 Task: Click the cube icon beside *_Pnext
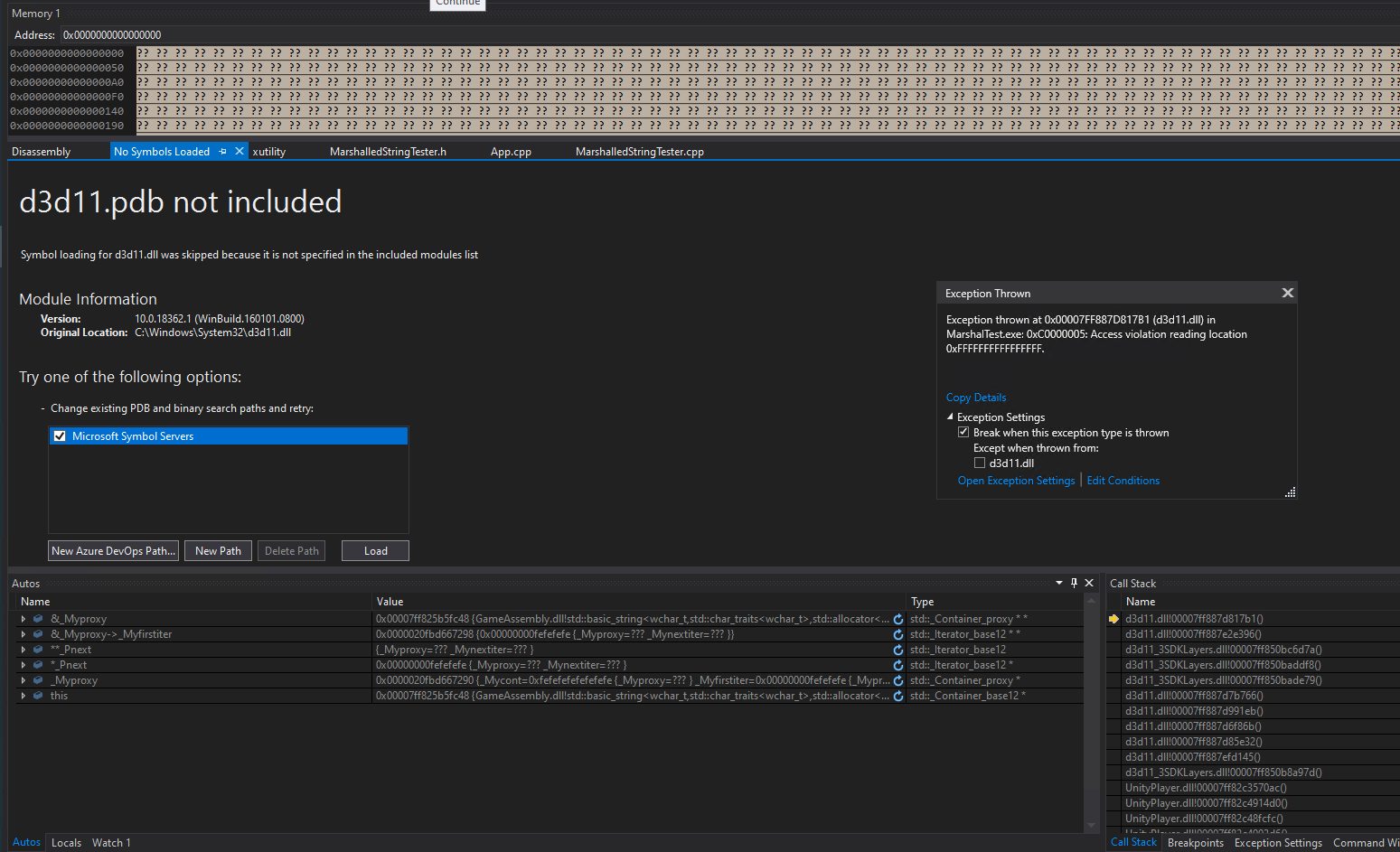coord(38,665)
